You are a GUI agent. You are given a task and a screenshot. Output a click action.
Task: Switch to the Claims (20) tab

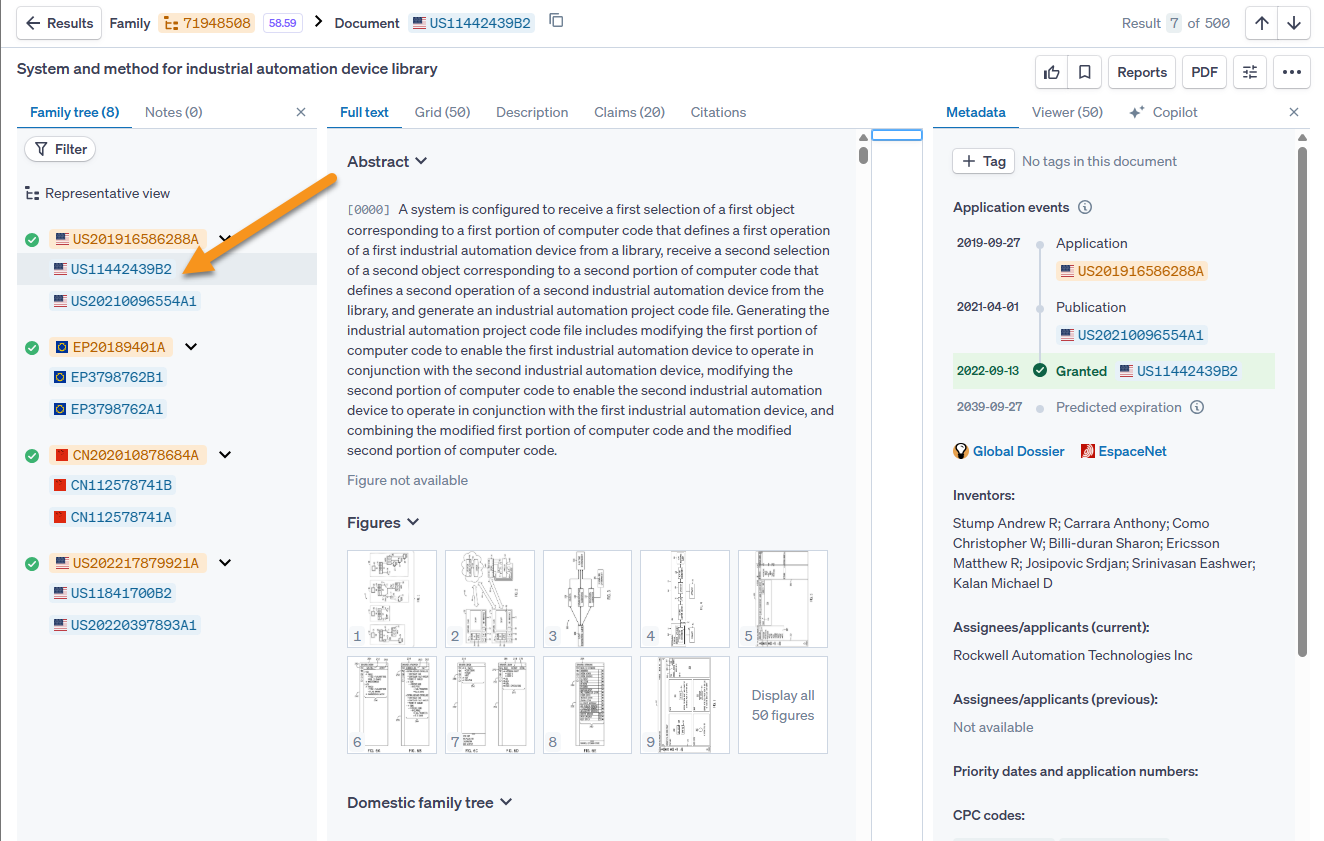click(x=629, y=112)
